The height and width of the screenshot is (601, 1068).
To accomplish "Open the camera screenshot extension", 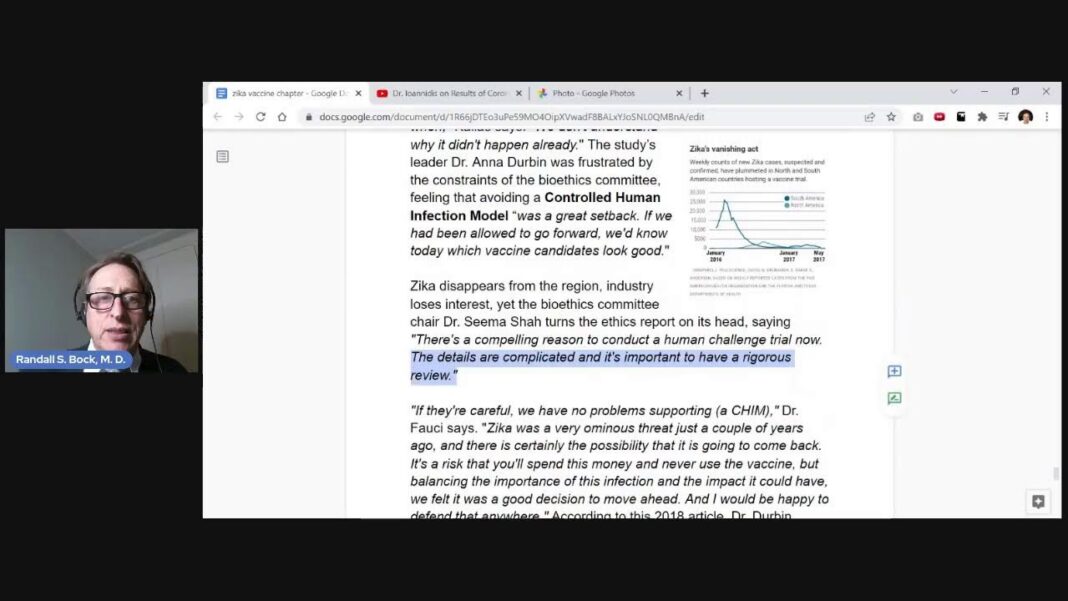I will tap(918, 117).
